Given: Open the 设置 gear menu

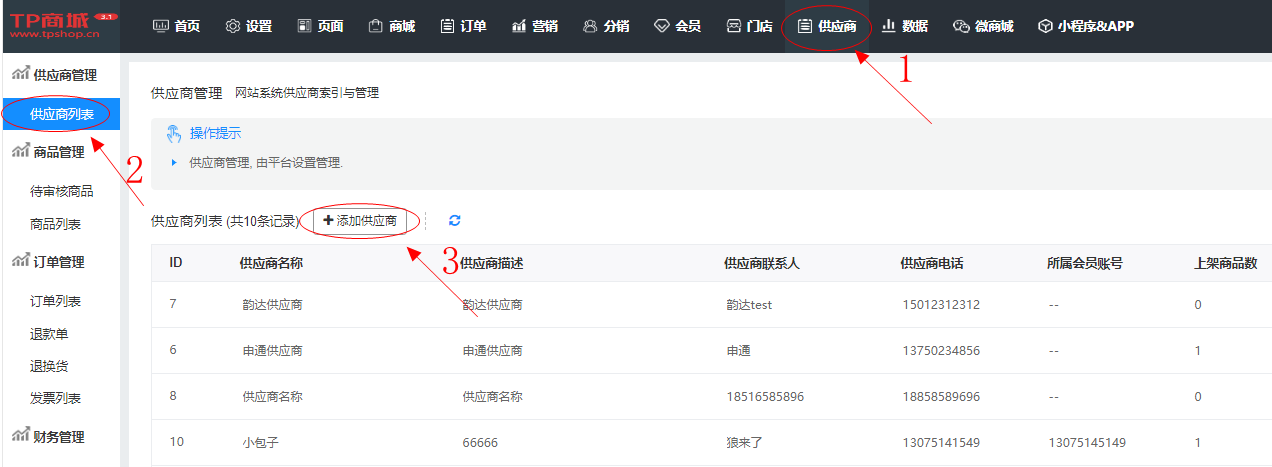Looking at the screenshot, I should pyautogui.click(x=249, y=27).
